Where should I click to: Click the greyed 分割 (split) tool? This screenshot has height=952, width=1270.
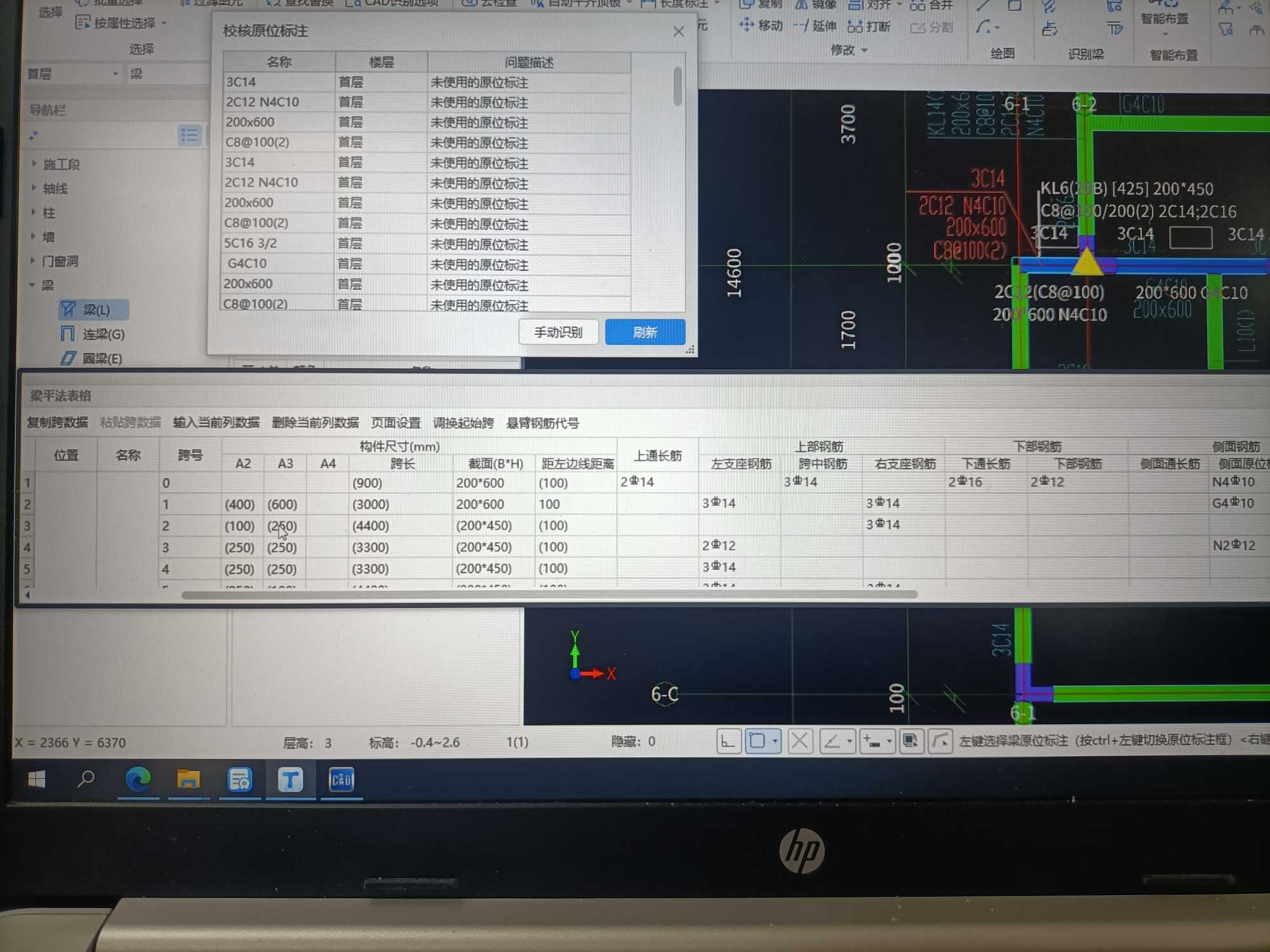point(932,27)
